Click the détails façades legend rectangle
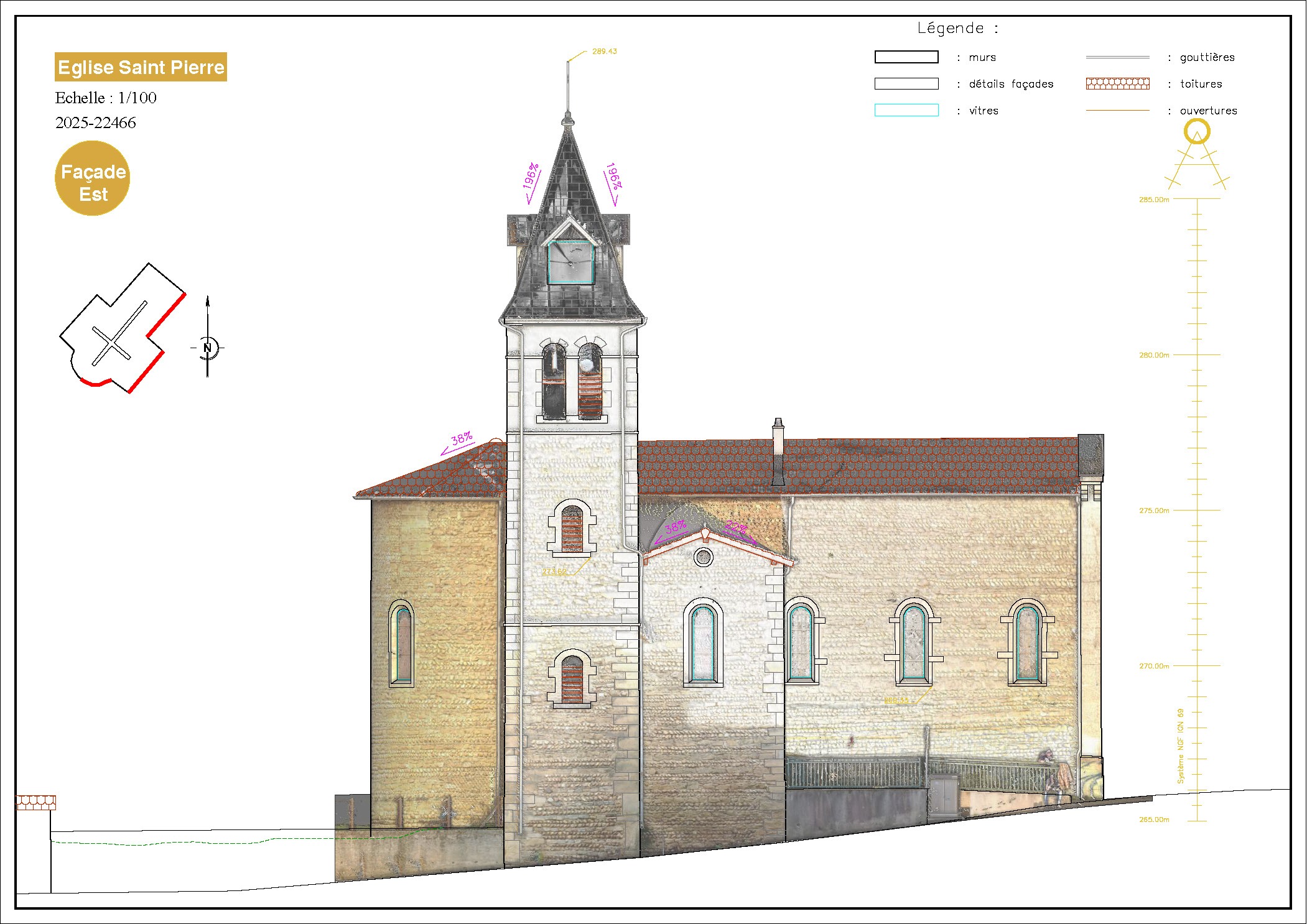Screen dimensions: 1307x924 906,83
